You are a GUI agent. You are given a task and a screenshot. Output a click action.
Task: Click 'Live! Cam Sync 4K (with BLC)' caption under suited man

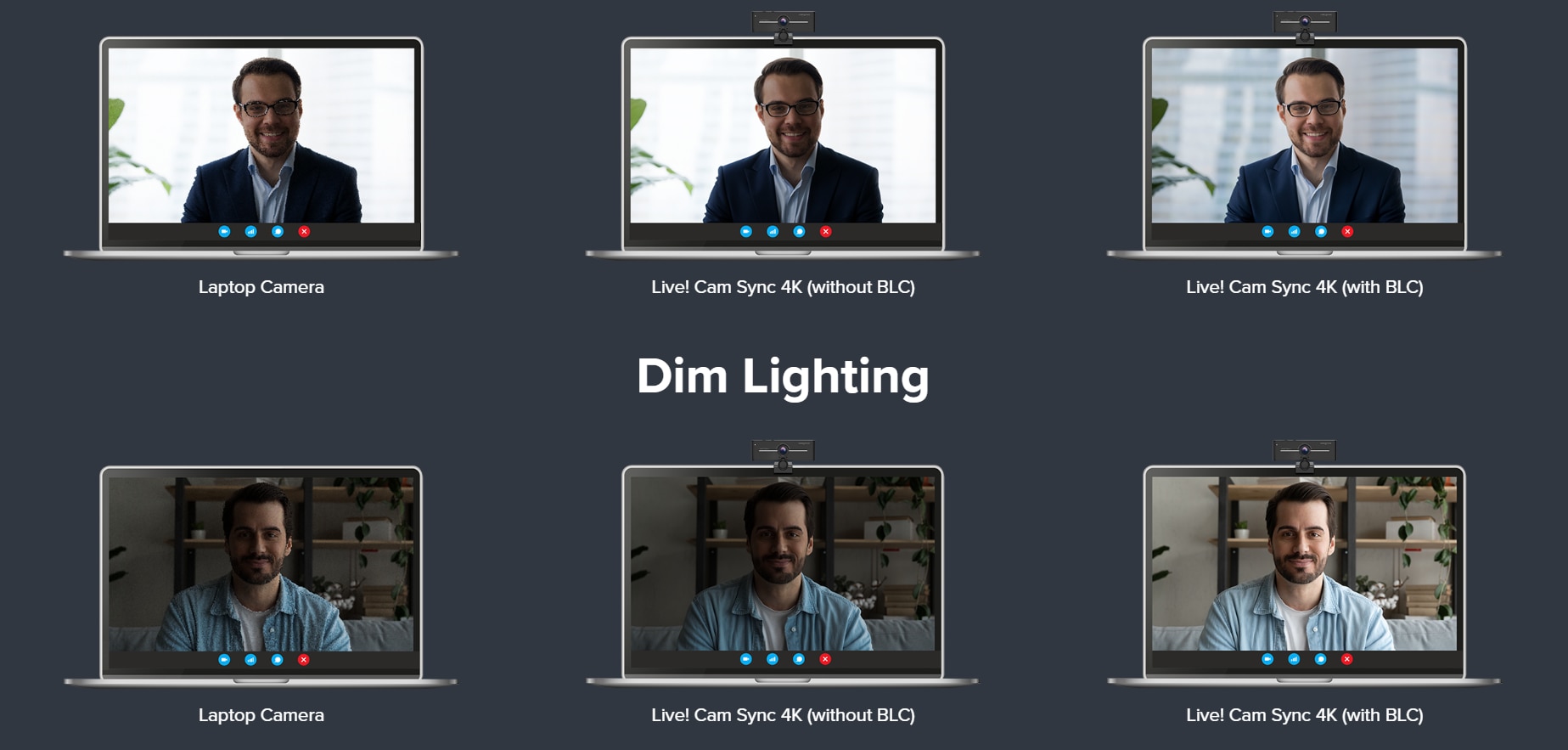[x=1305, y=287]
